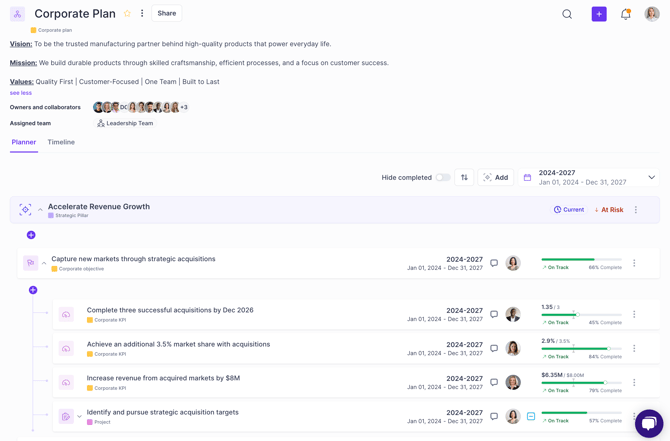Switch to the Planner tab
The width and height of the screenshot is (670, 441).
tap(24, 142)
